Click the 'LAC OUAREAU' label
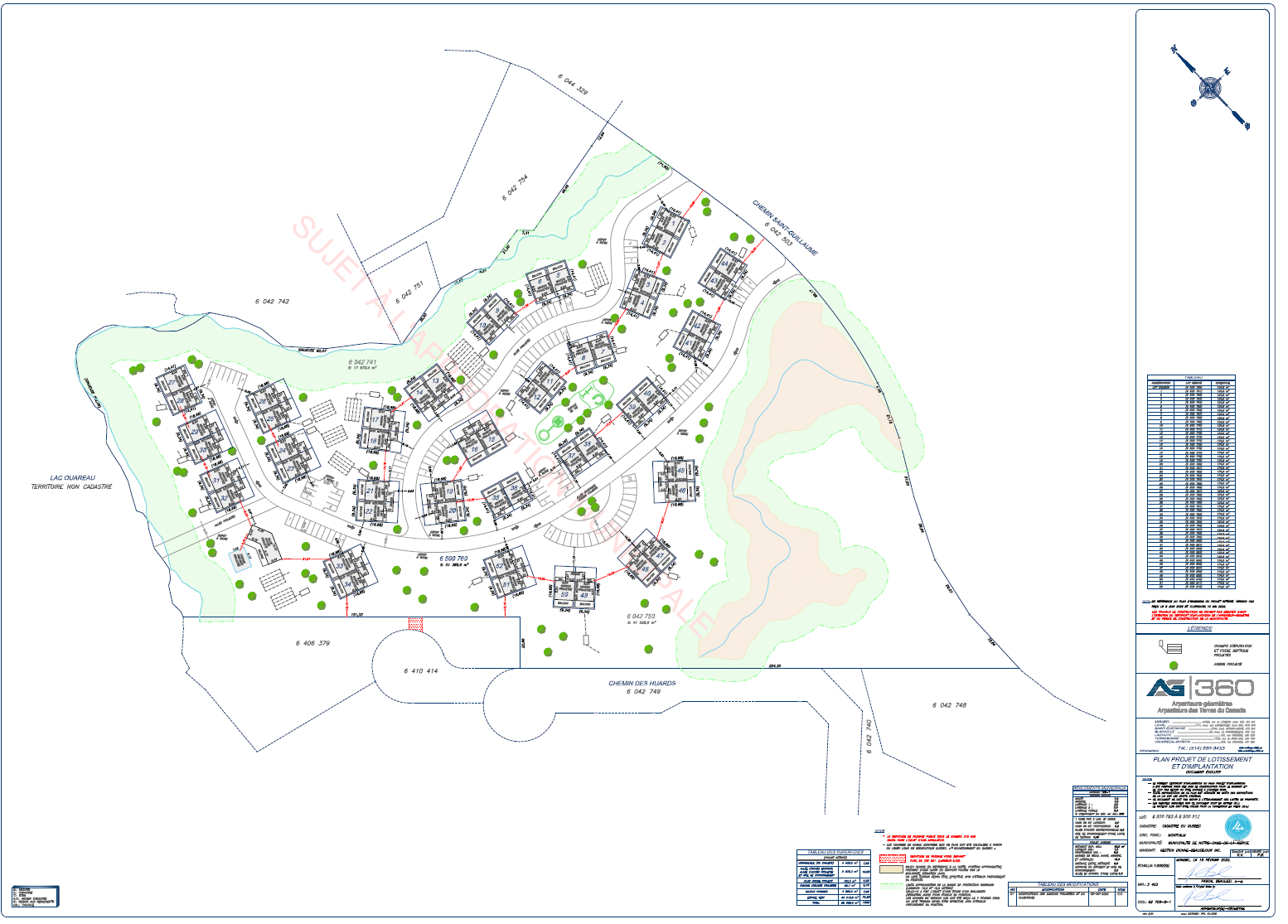This screenshot has width=1288, height=924. pyautogui.click(x=72, y=478)
